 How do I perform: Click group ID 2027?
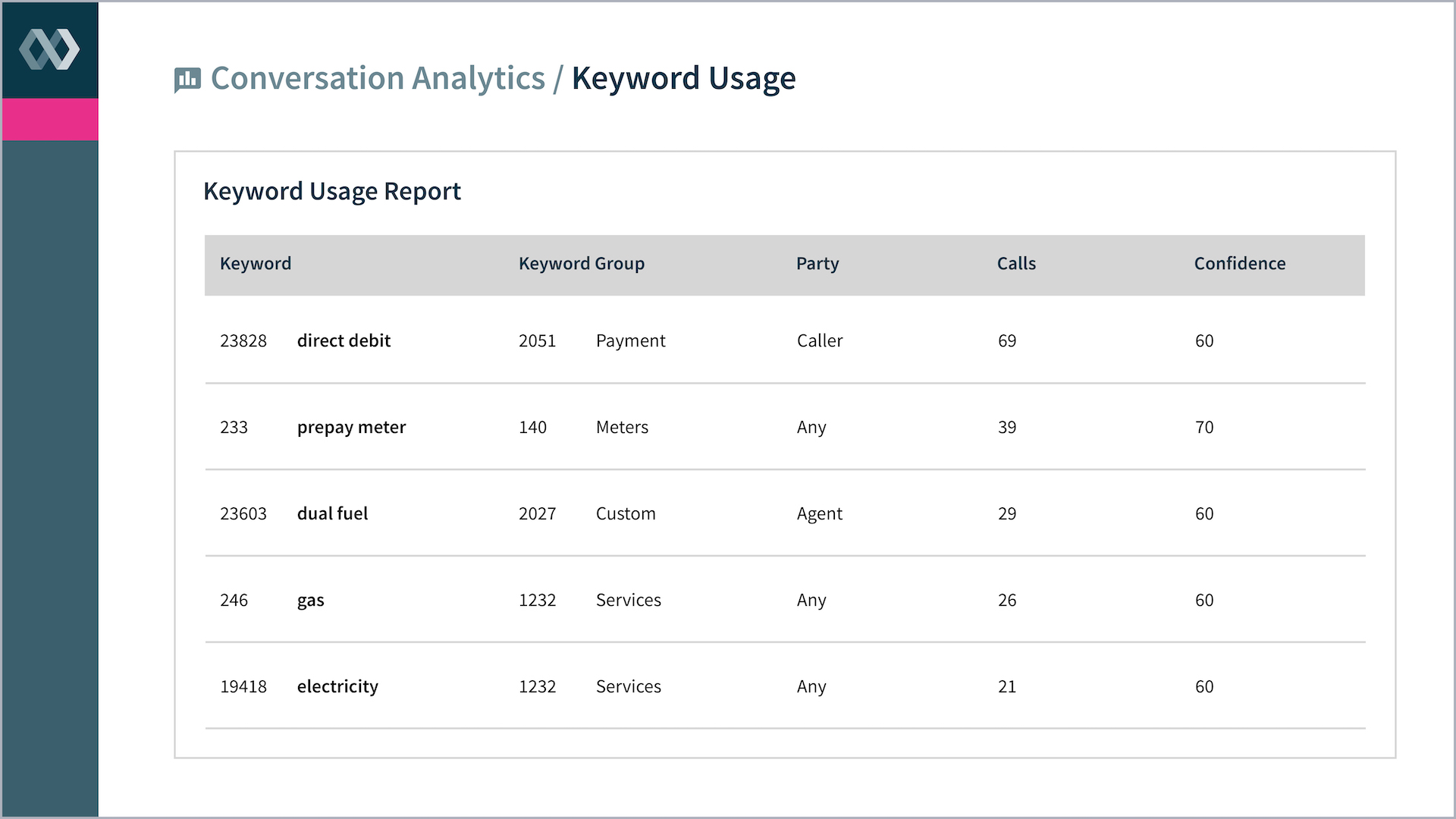click(537, 513)
